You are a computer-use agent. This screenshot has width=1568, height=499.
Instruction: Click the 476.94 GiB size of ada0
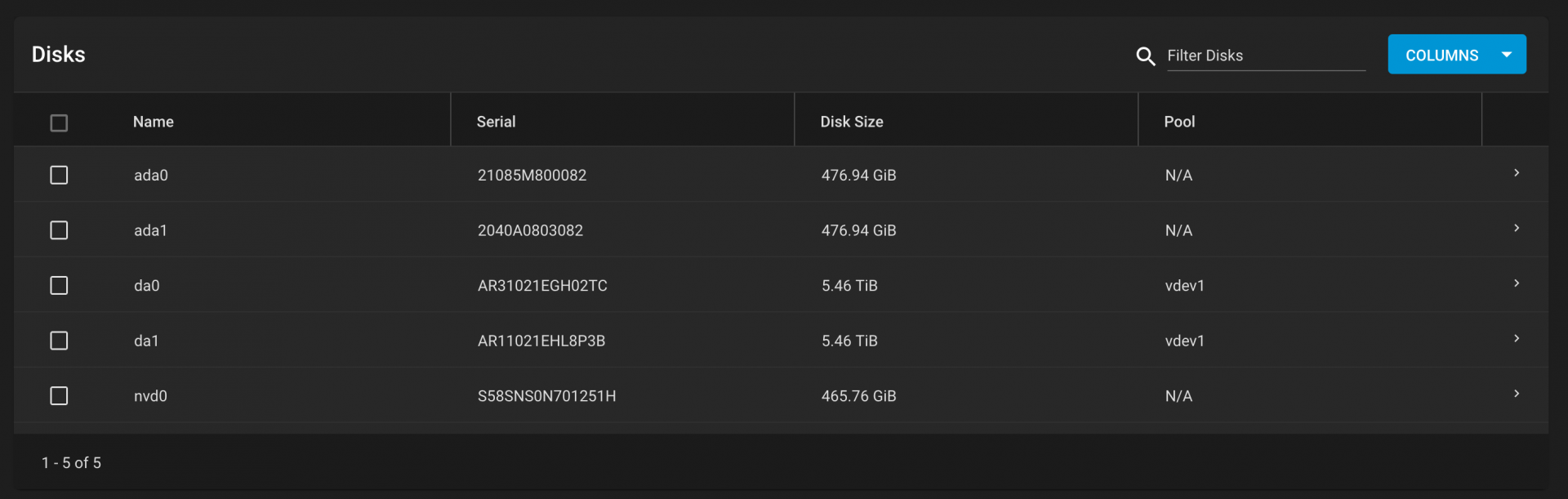(x=858, y=176)
